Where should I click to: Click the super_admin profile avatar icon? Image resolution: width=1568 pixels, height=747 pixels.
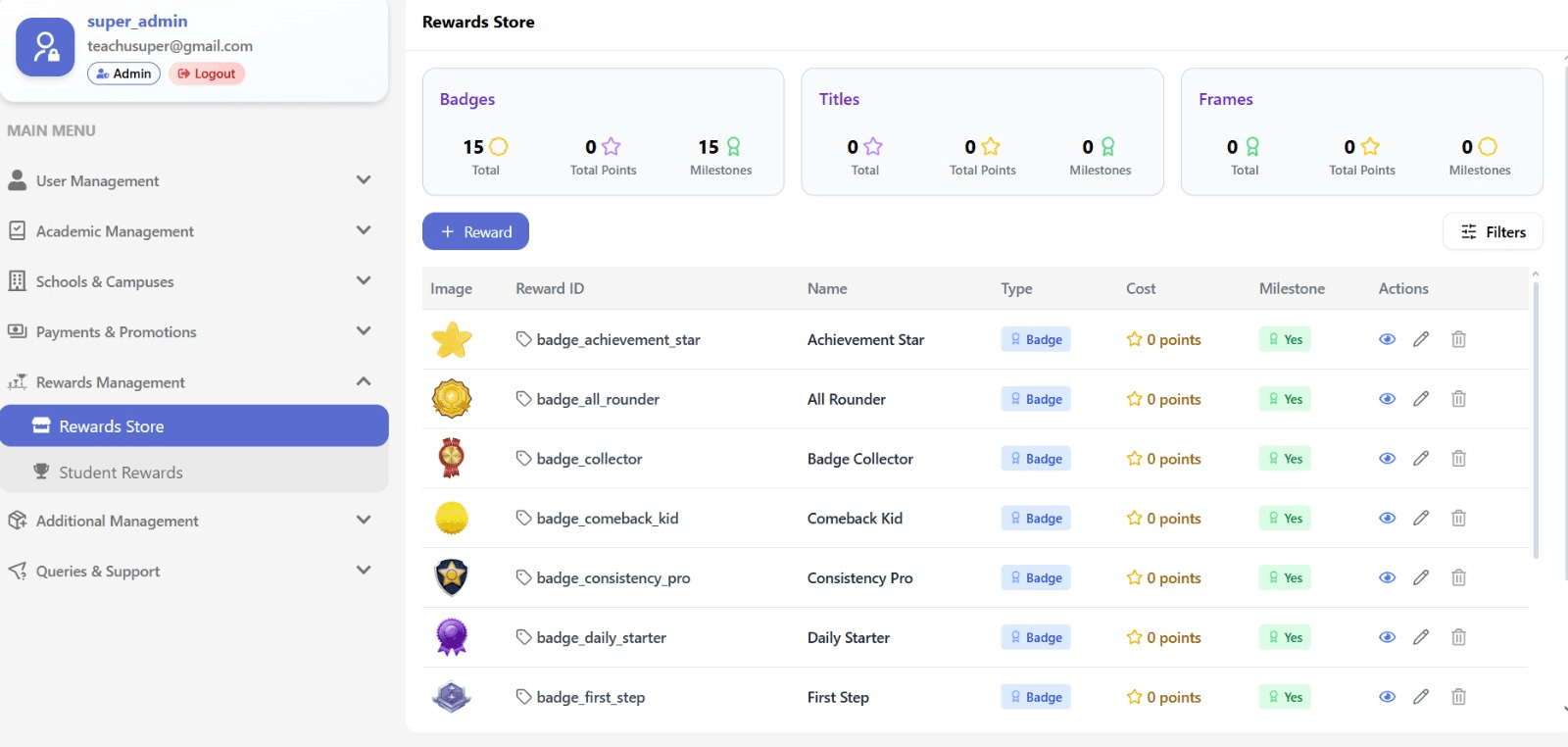[x=45, y=47]
